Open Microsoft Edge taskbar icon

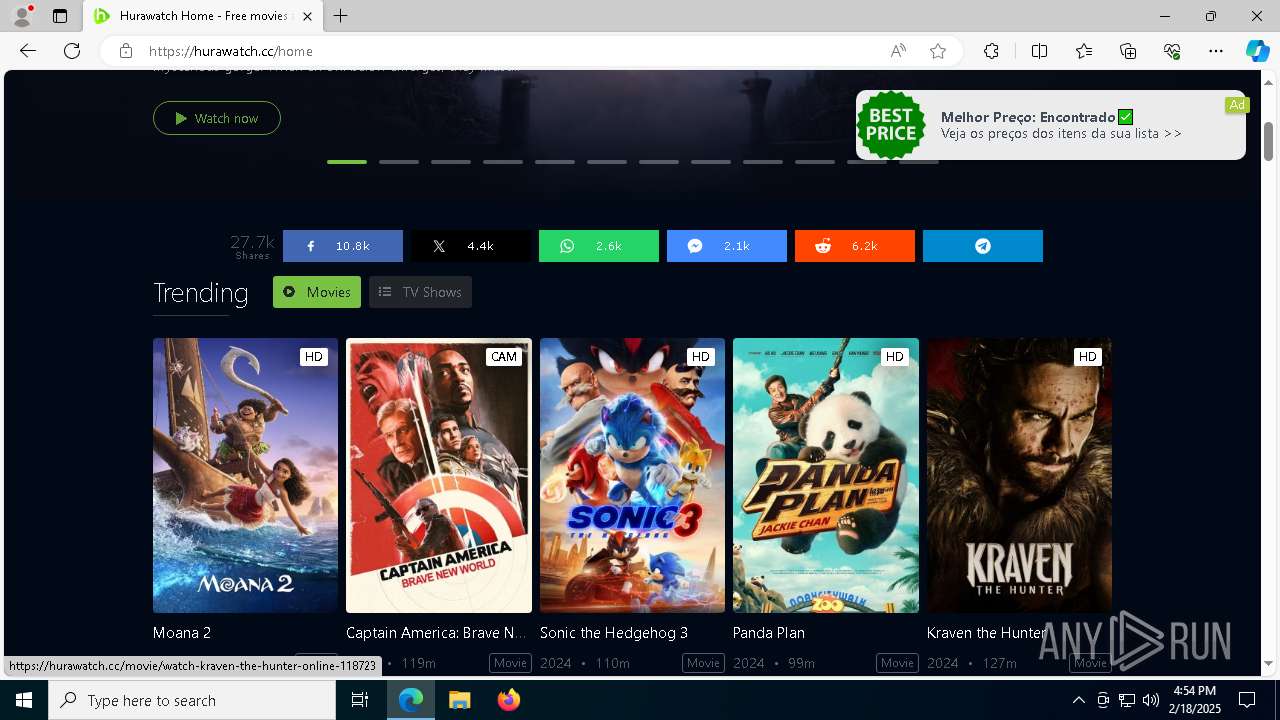[411, 700]
